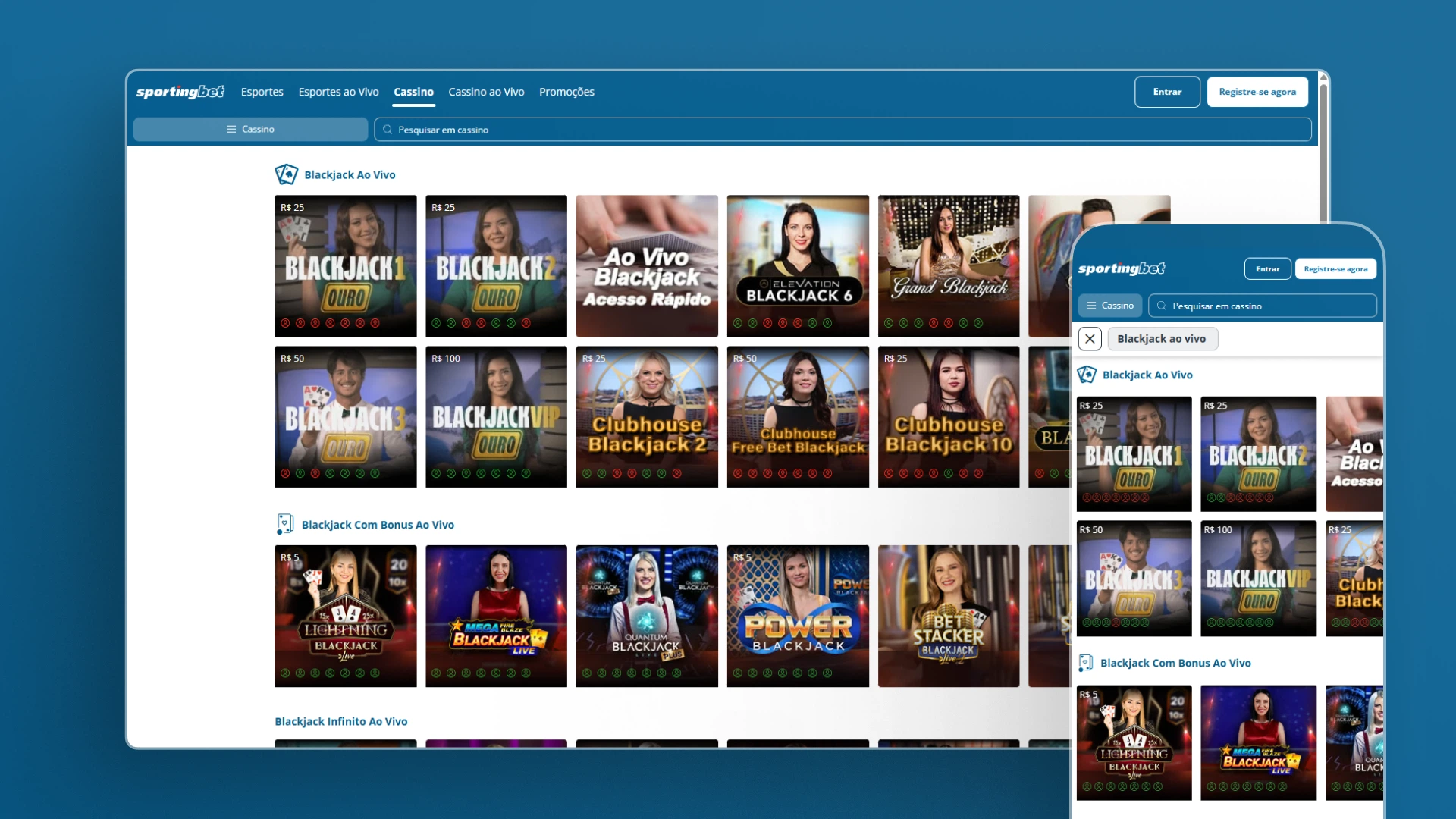The height and width of the screenshot is (819, 1456).
Task: Open Lightning Blackjack Live on desktop
Action: coord(345,616)
